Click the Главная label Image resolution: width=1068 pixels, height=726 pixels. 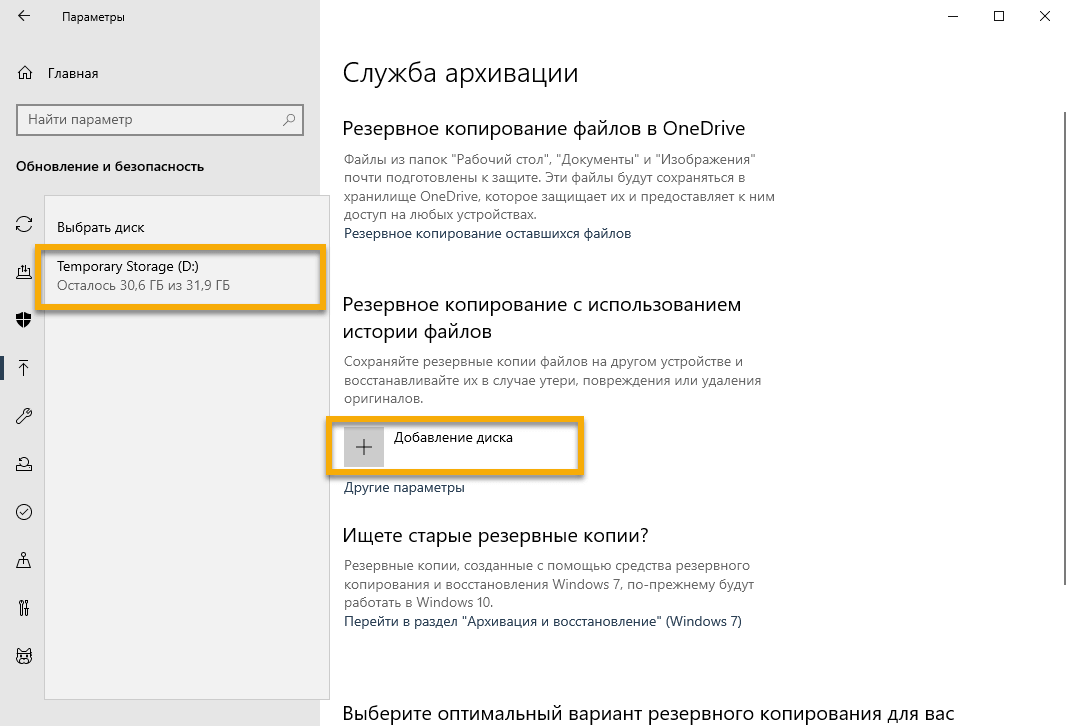click(x=73, y=74)
